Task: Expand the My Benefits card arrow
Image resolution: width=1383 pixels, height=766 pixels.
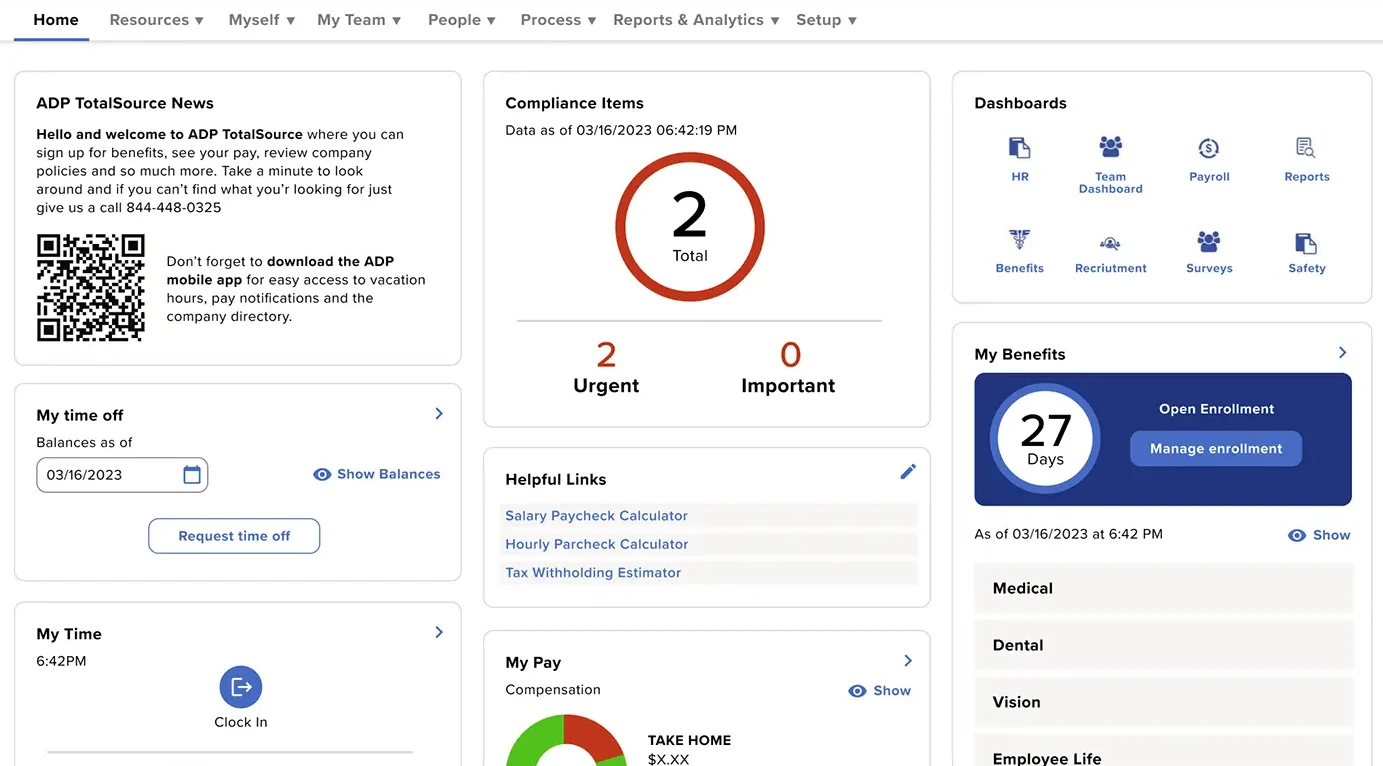Action: tap(1343, 352)
